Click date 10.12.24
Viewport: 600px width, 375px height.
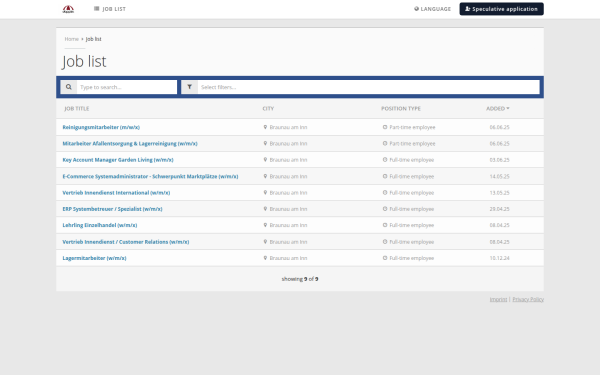coord(499,258)
